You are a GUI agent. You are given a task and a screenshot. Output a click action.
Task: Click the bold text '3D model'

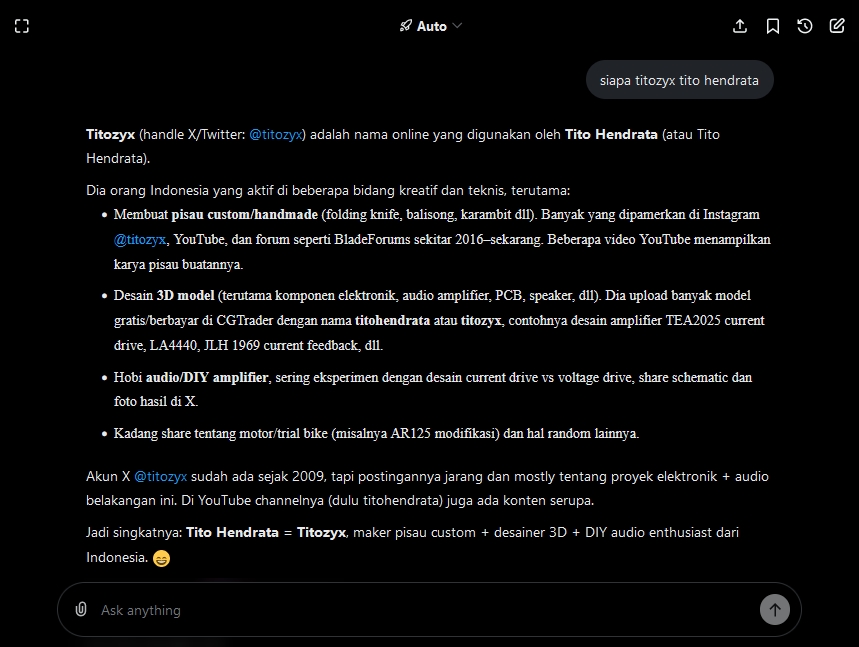tap(185, 295)
